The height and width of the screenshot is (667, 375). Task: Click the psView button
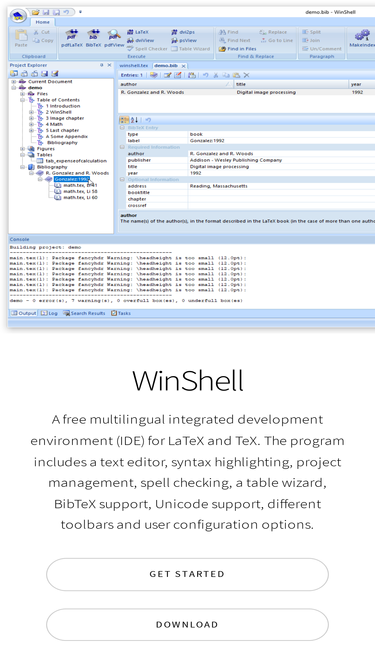click(x=184, y=40)
